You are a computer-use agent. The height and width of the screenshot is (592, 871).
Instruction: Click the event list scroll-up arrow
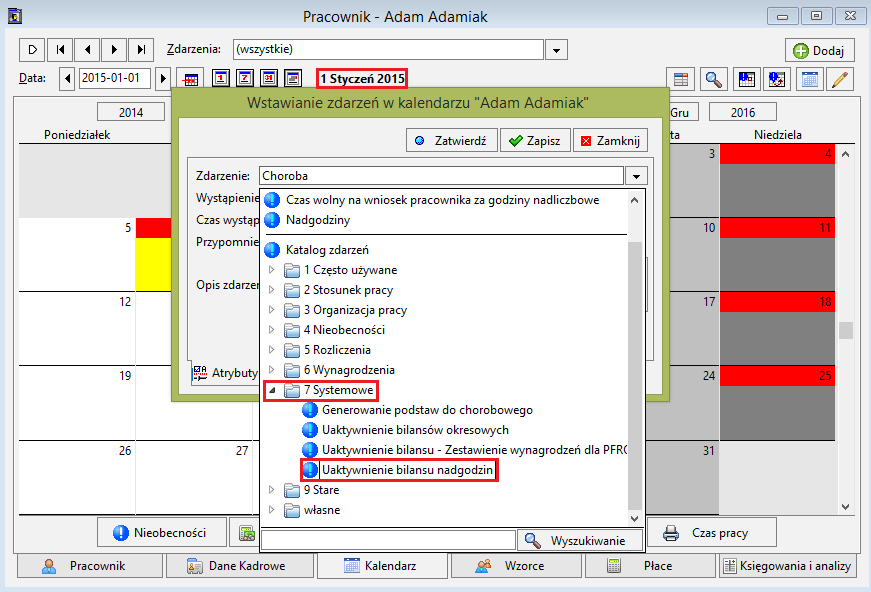(x=634, y=200)
